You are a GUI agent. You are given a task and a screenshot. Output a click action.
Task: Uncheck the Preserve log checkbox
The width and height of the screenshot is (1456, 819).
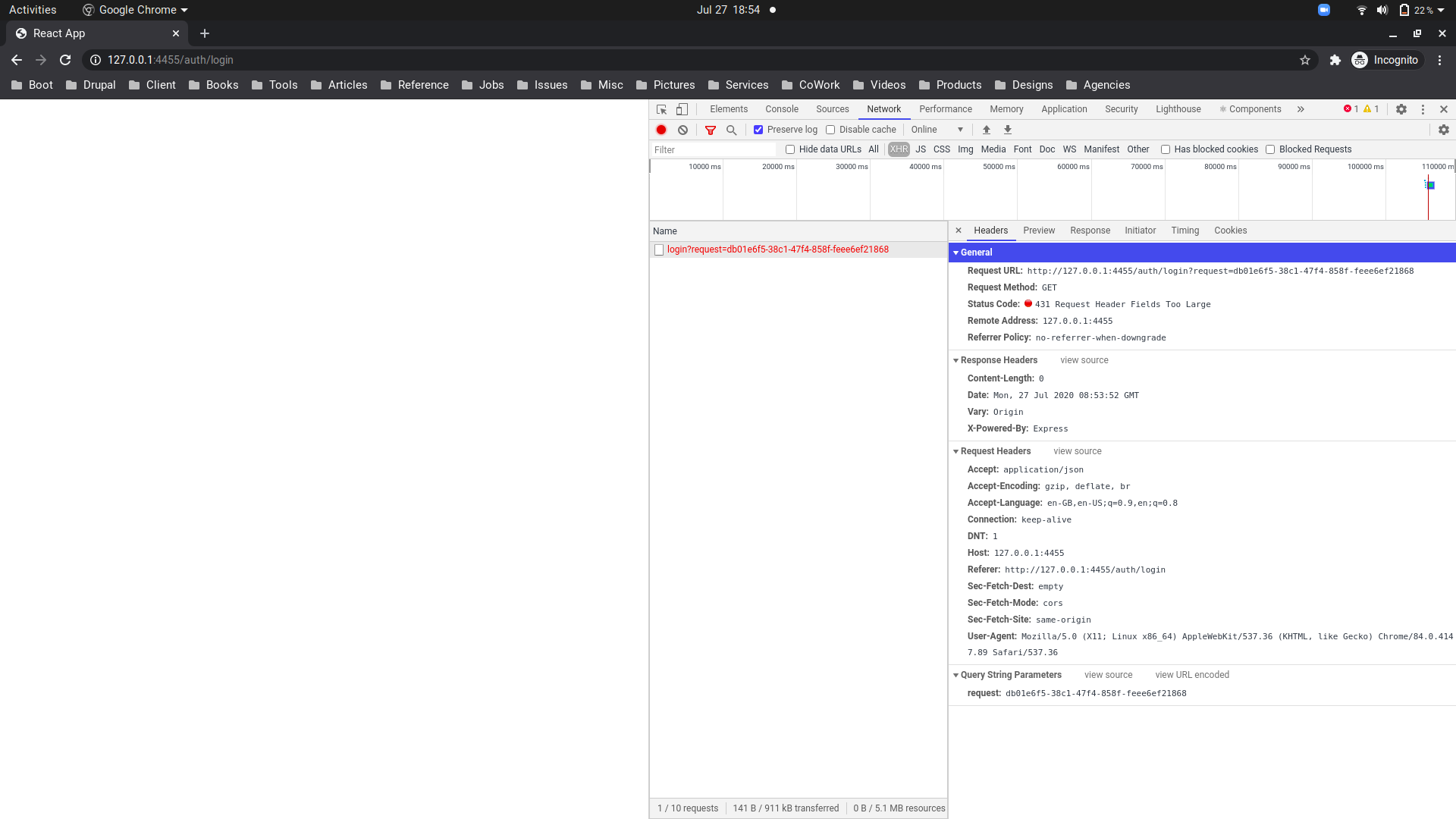pos(758,130)
